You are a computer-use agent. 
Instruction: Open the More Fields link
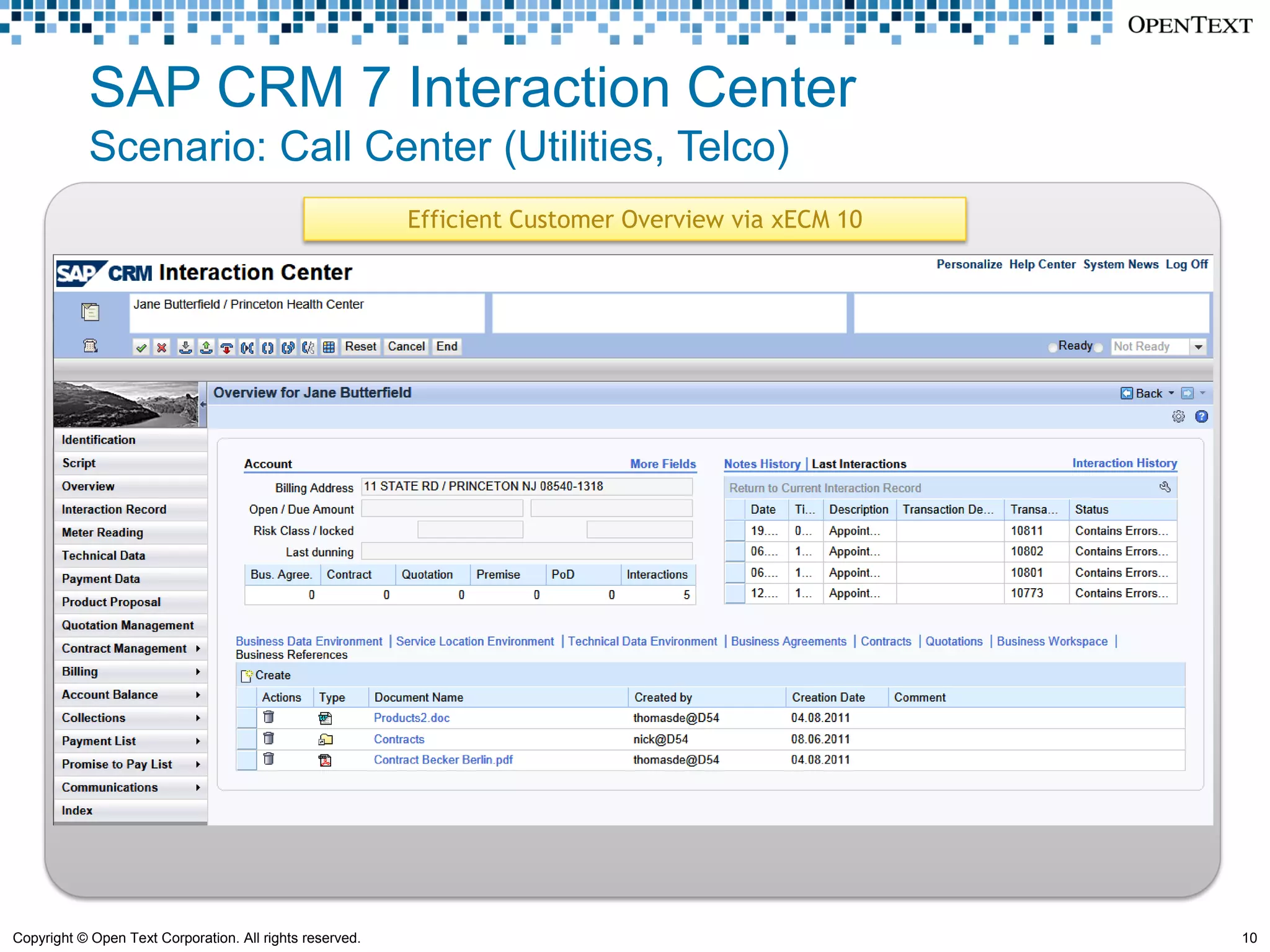pyautogui.click(x=663, y=464)
